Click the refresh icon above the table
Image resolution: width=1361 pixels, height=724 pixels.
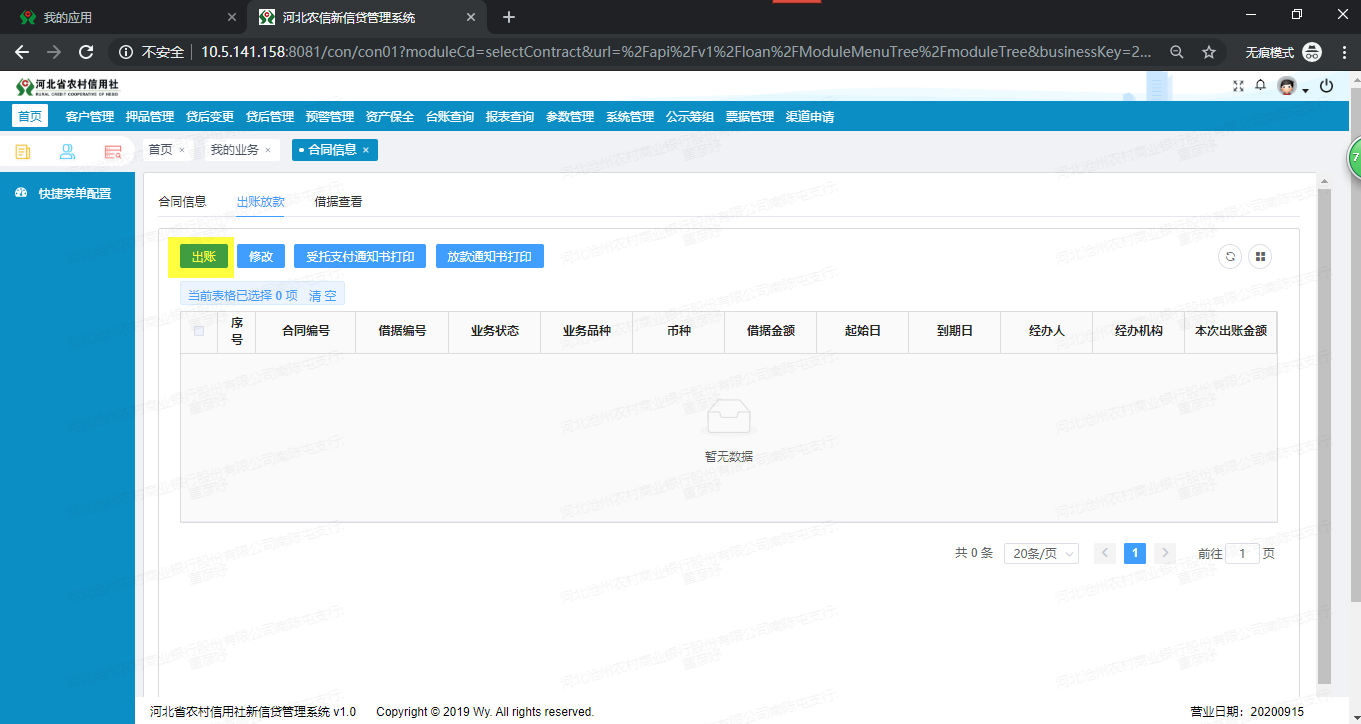click(x=1230, y=256)
